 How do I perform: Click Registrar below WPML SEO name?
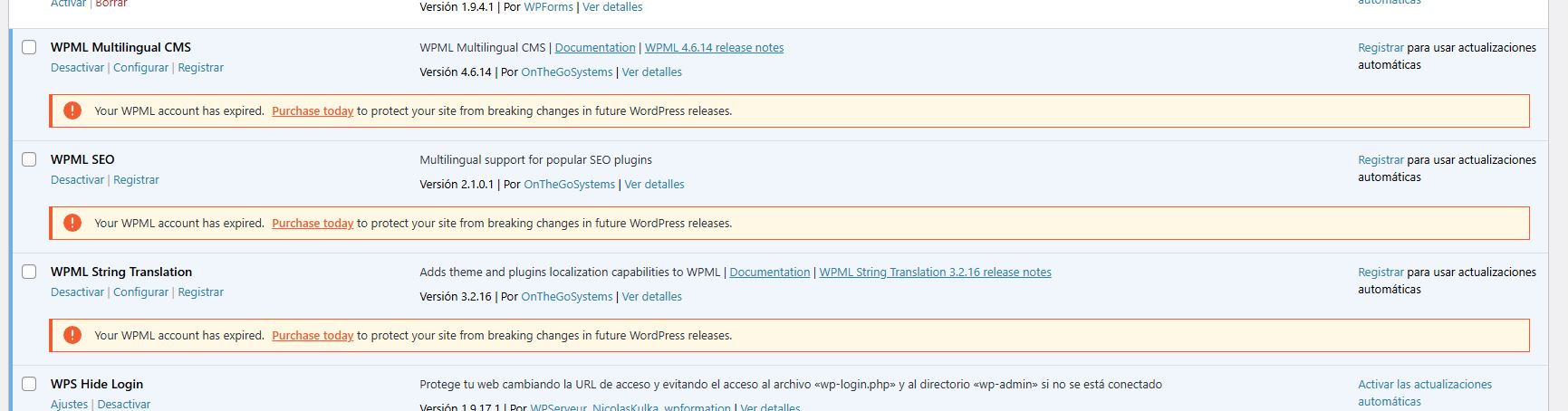[136, 180]
